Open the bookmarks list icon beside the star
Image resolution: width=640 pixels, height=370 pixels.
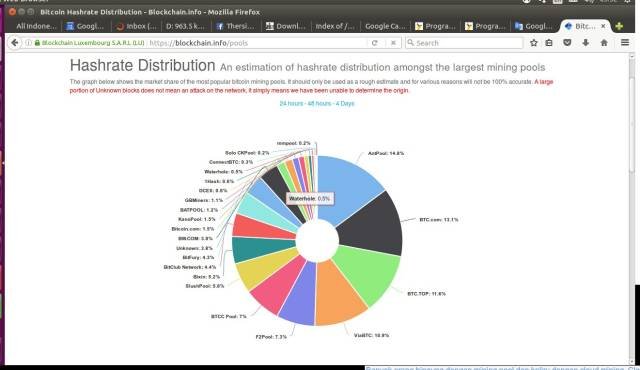[549, 43]
